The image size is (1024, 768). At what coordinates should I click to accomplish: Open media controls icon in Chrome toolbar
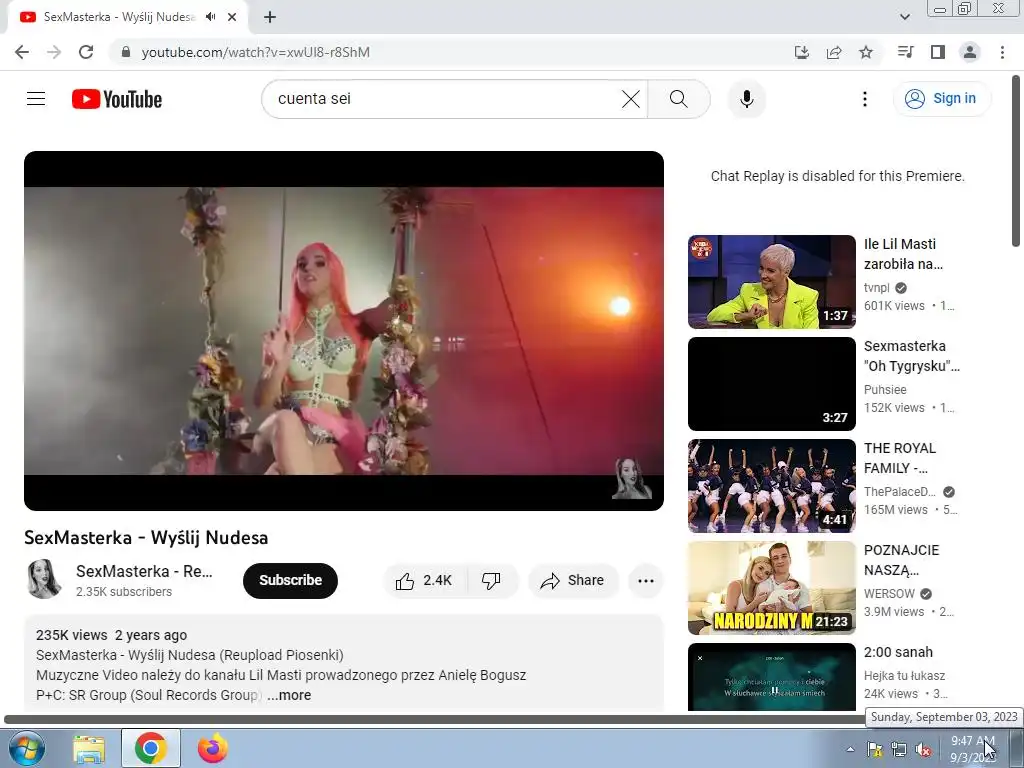[x=905, y=52]
